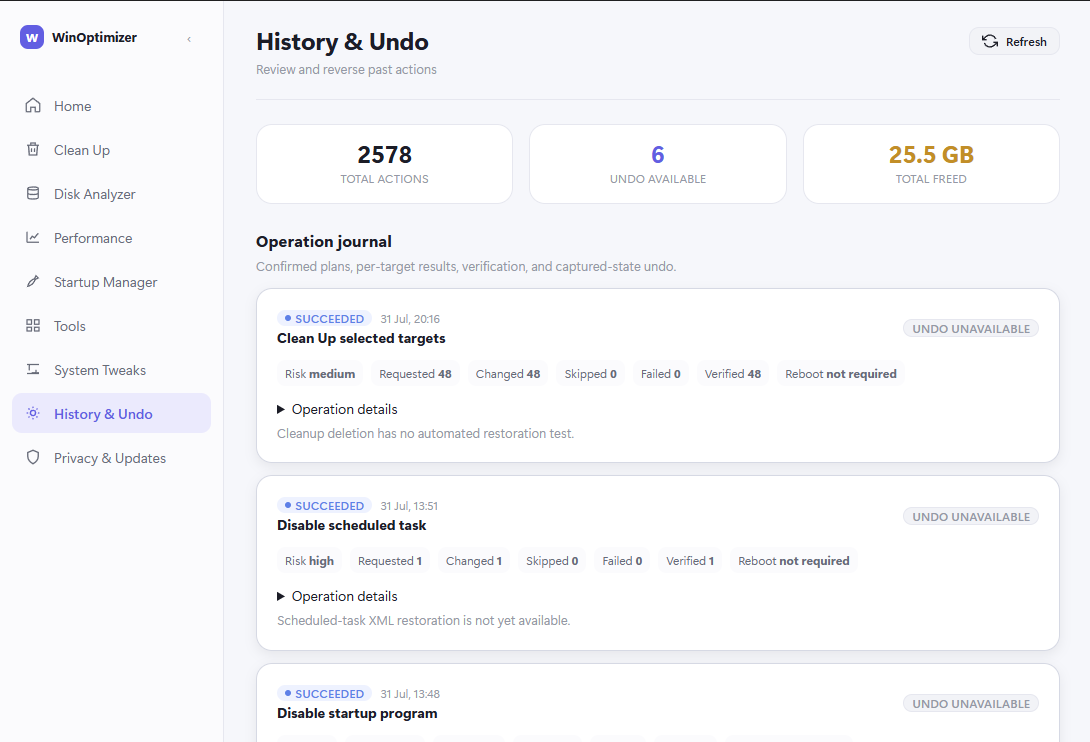Click the Home house icon
This screenshot has height=742, width=1090.
[x=33, y=106]
